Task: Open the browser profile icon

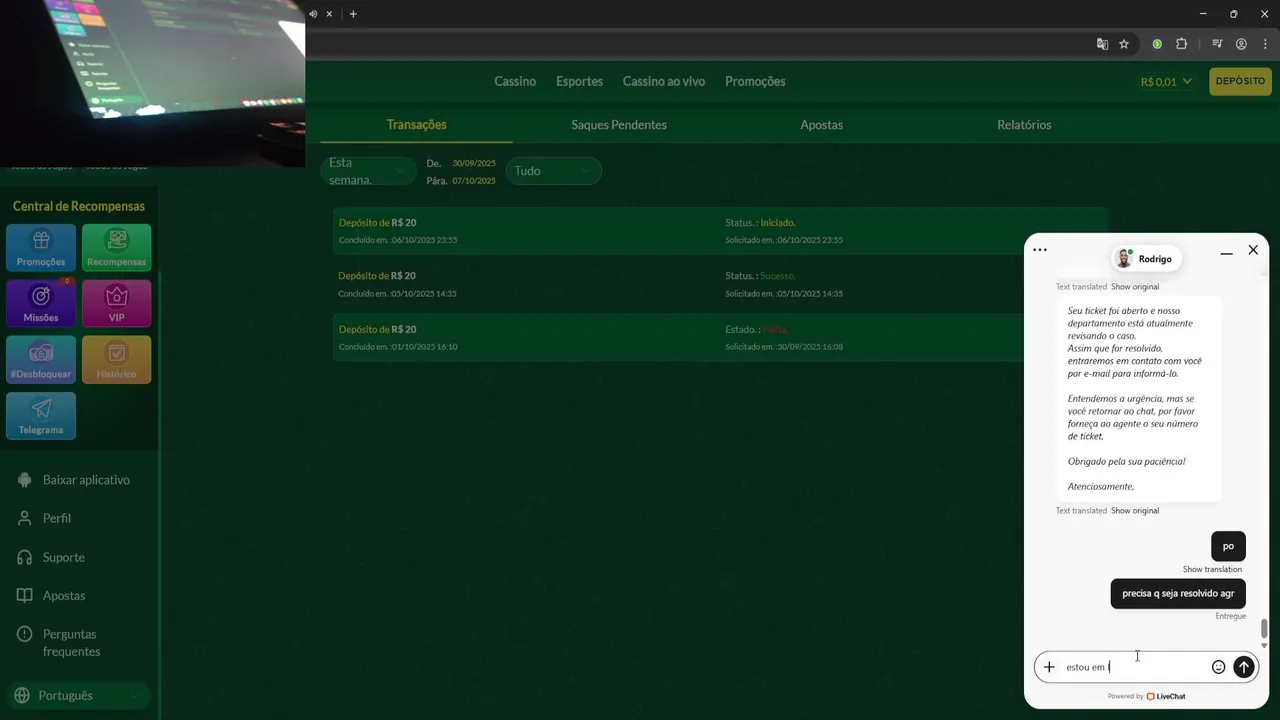Action: [x=1241, y=44]
